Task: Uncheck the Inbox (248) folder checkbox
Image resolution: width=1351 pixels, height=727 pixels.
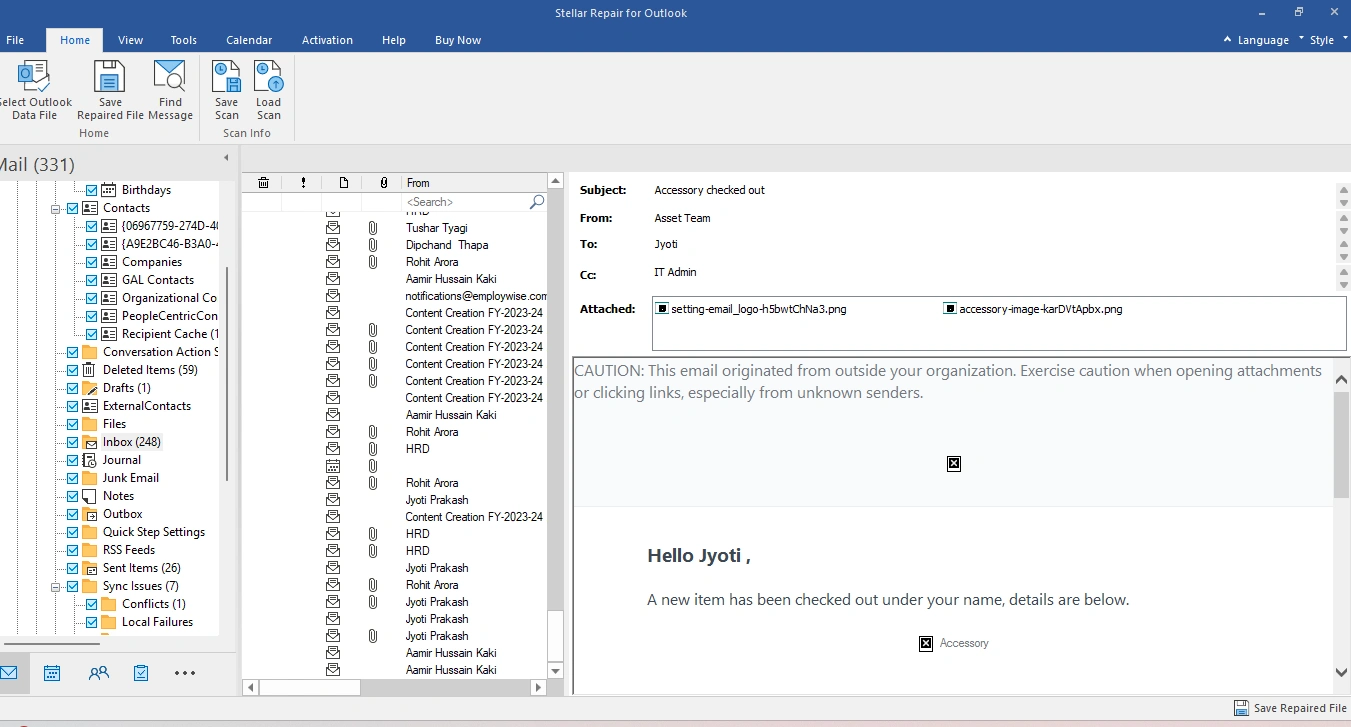Action: (x=73, y=442)
